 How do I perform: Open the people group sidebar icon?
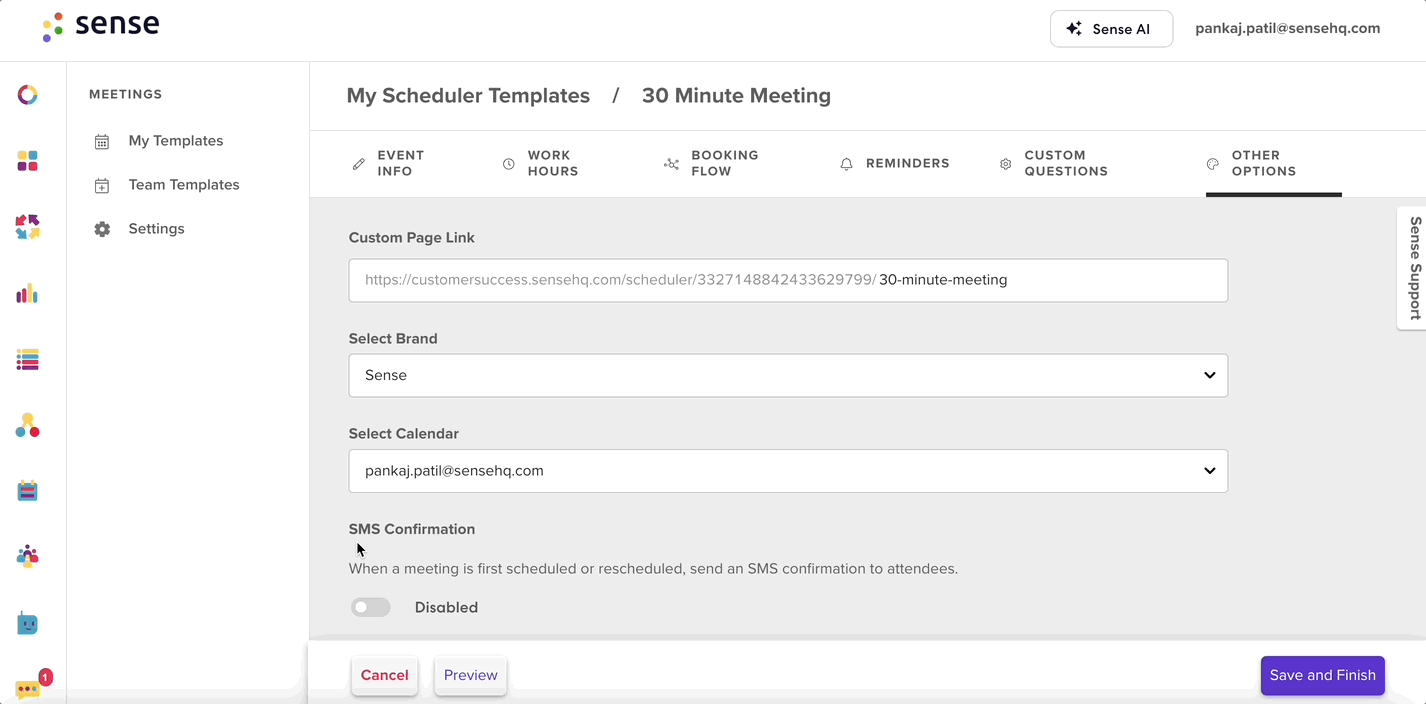(x=28, y=557)
